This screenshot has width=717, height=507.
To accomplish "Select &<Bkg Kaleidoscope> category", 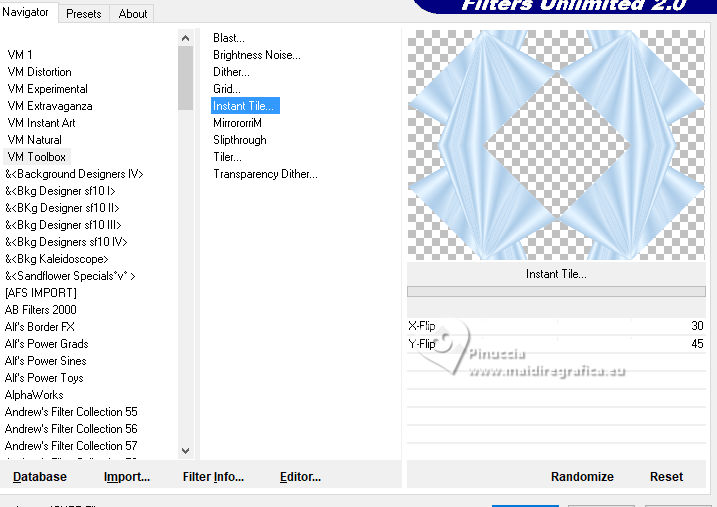I will pos(57,259).
